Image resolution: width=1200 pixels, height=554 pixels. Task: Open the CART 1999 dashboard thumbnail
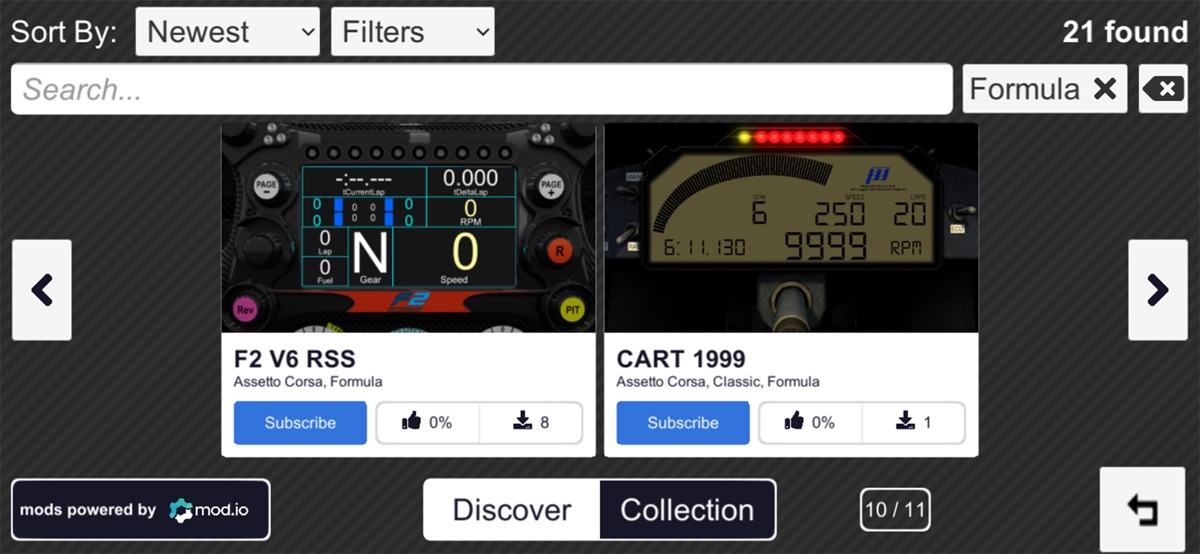[x=791, y=228]
